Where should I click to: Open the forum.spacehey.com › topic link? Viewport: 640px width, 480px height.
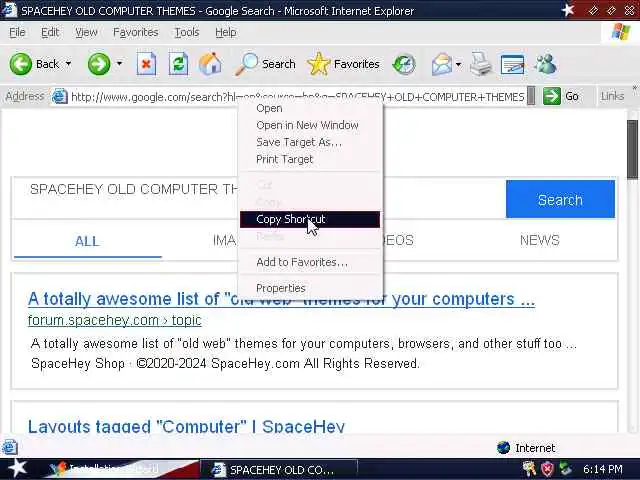tap(115, 320)
